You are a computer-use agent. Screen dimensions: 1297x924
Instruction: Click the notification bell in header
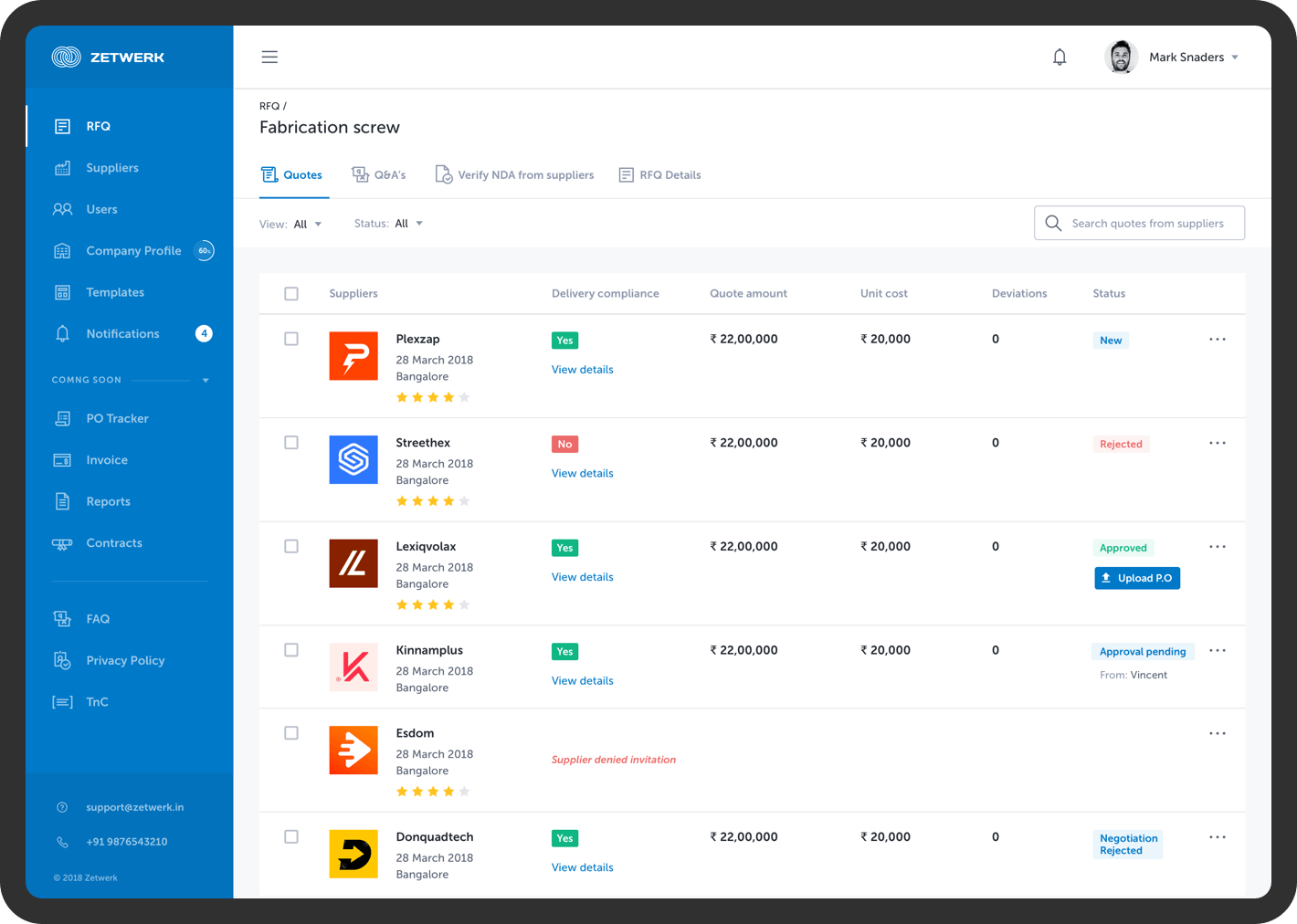[x=1060, y=58]
